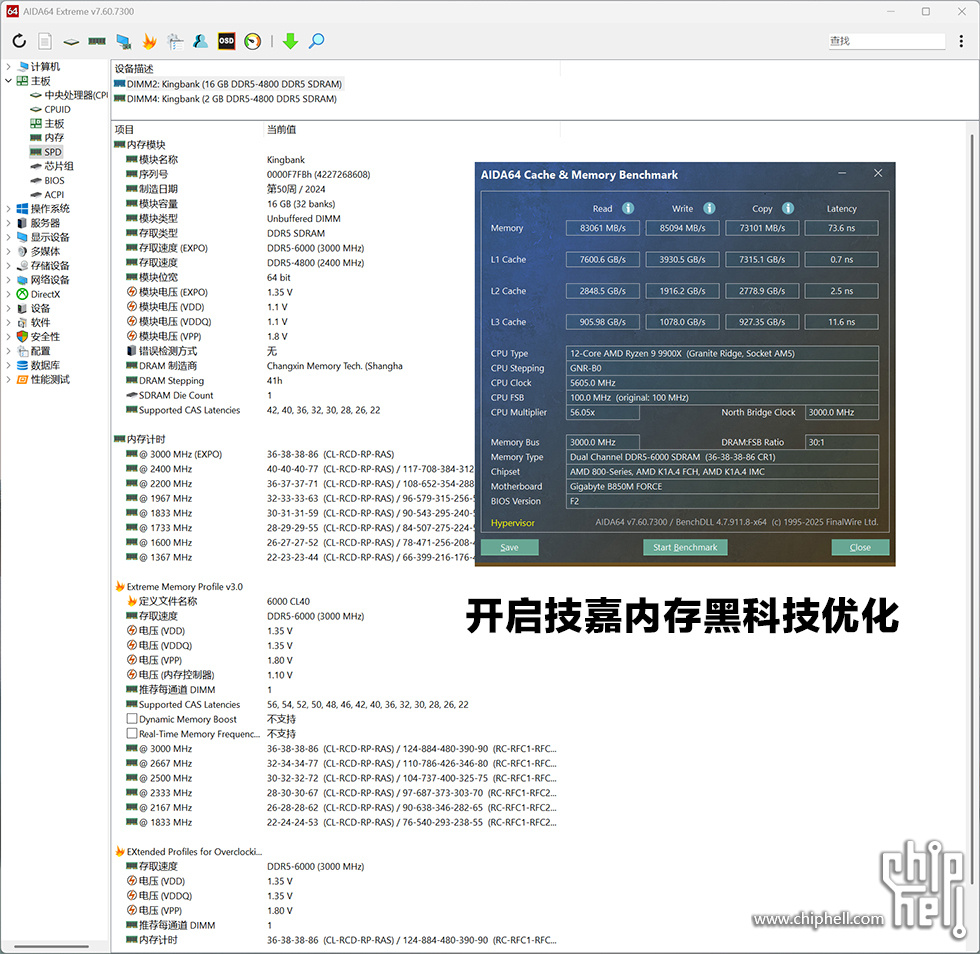Open the three-dot menu in toolbar
The height and width of the screenshot is (954, 980).
(961, 41)
